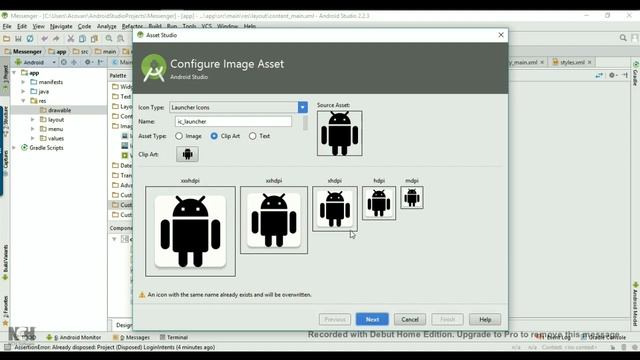
Task: Click the scroll-from-source icon in Project panel
Action: pos(64,62)
